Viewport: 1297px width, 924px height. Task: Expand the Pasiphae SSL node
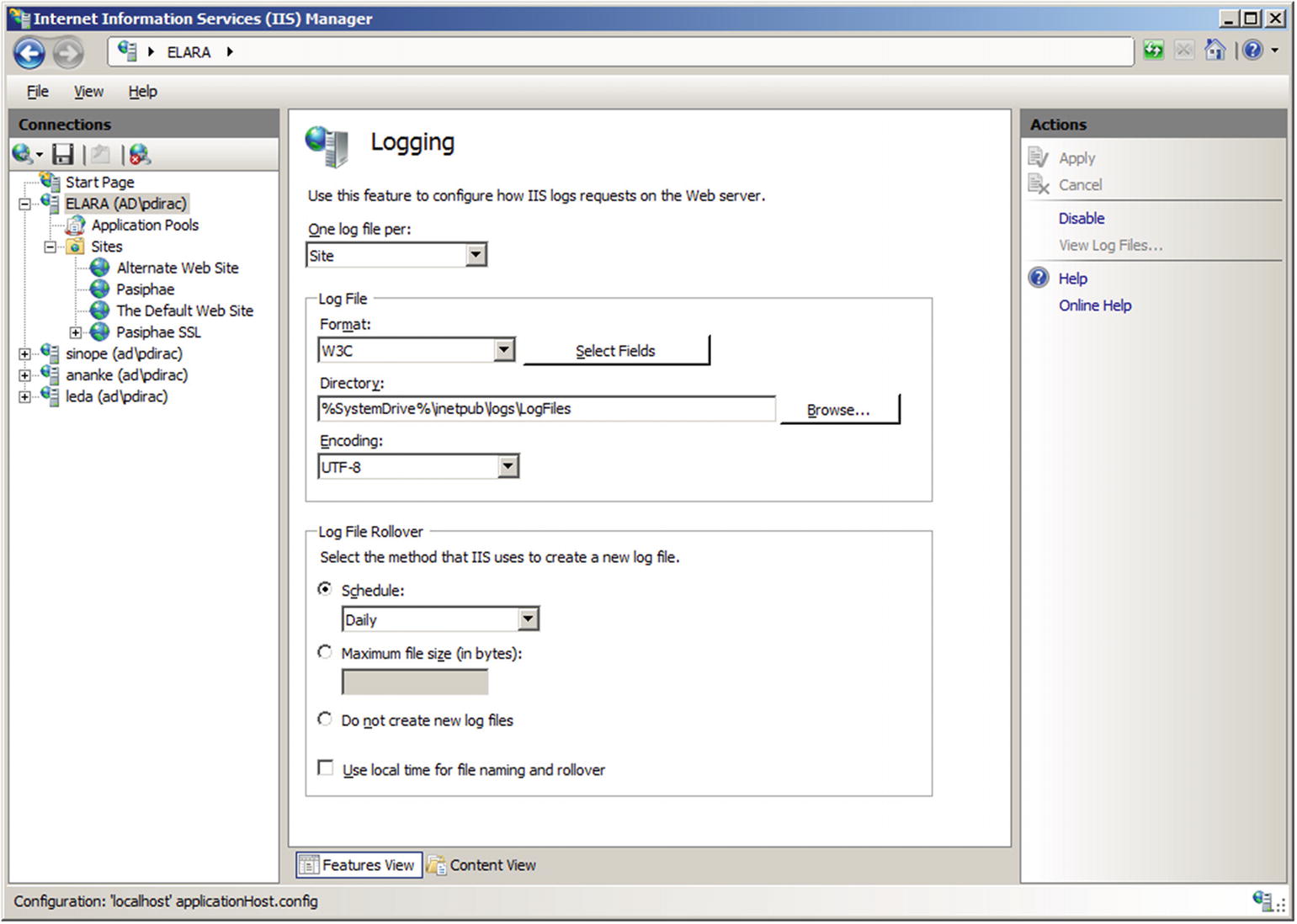pos(75,332)
